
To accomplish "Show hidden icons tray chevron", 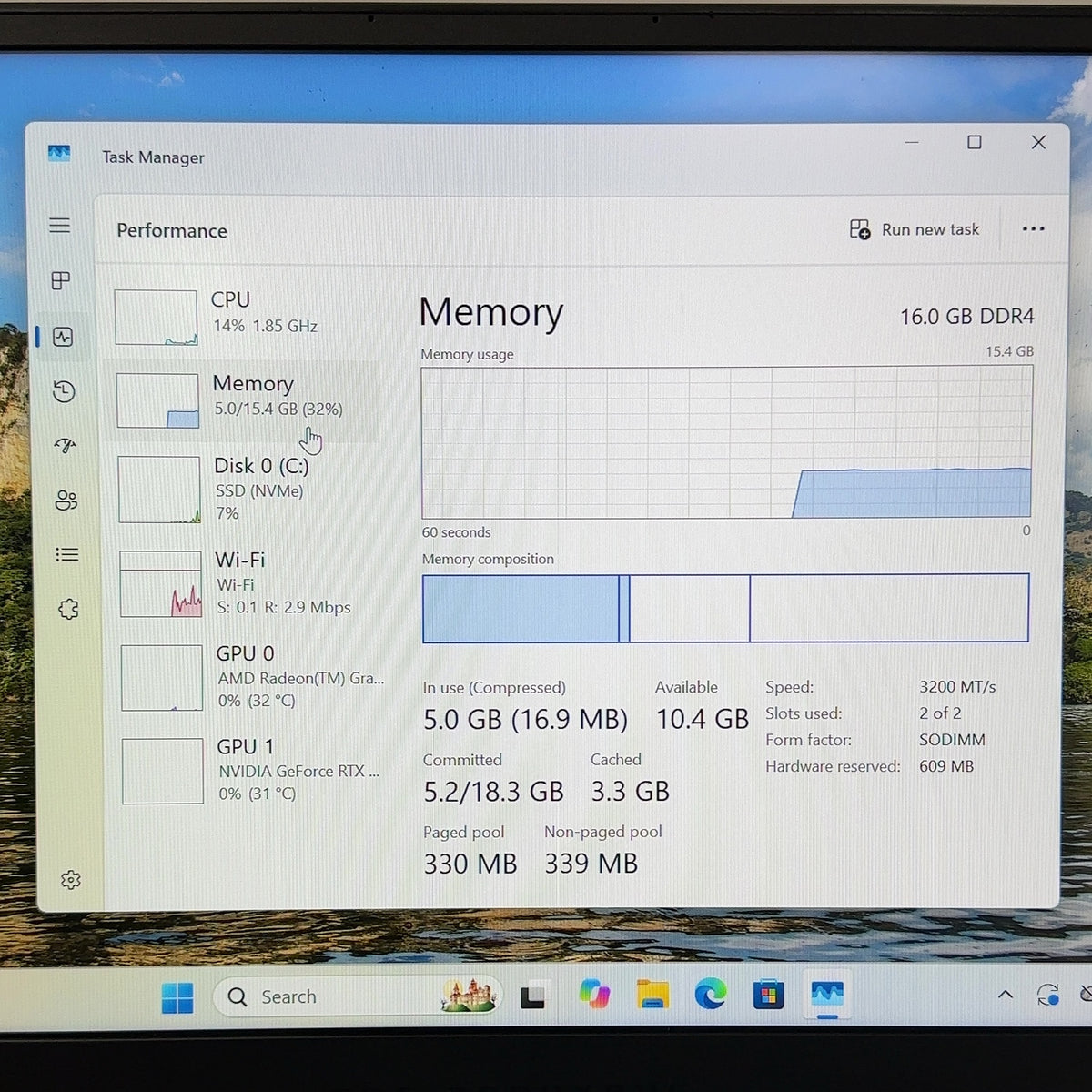I will (1005, 995).
